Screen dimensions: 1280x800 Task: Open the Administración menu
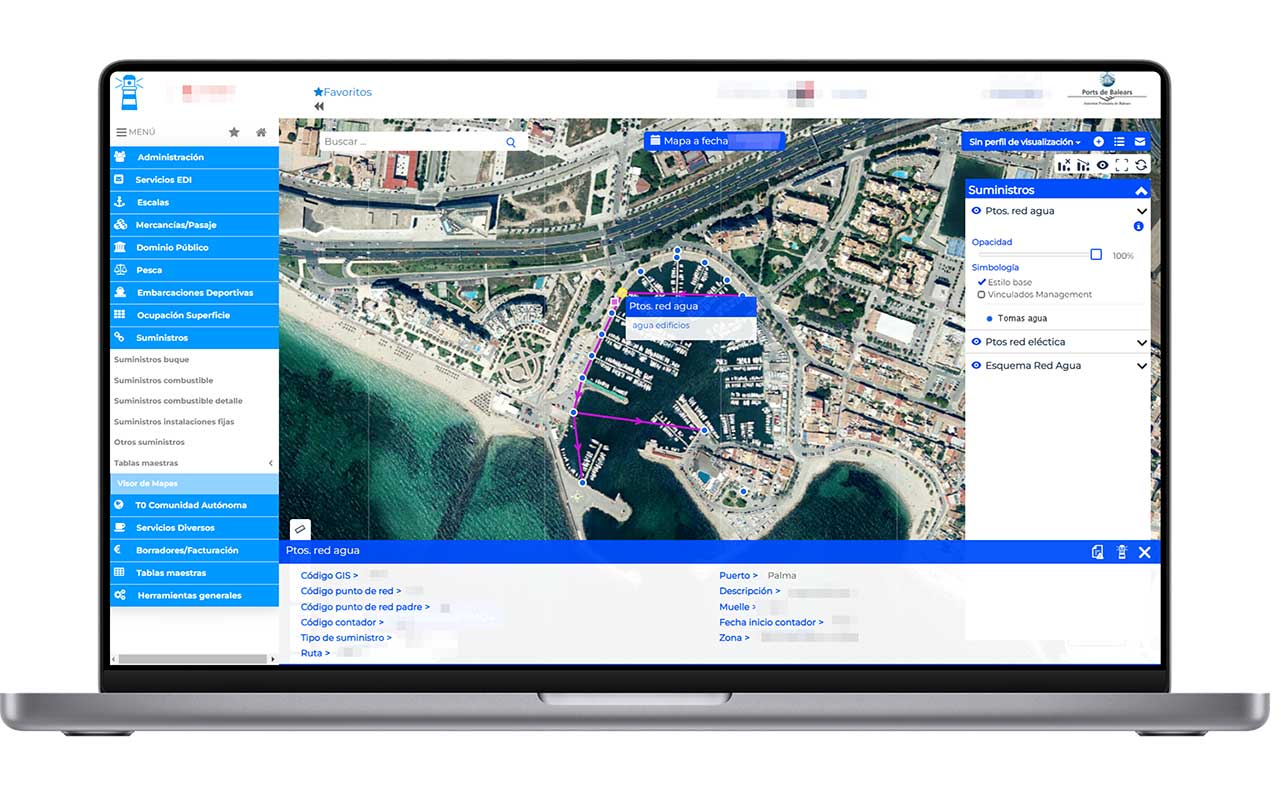point(194,157)
